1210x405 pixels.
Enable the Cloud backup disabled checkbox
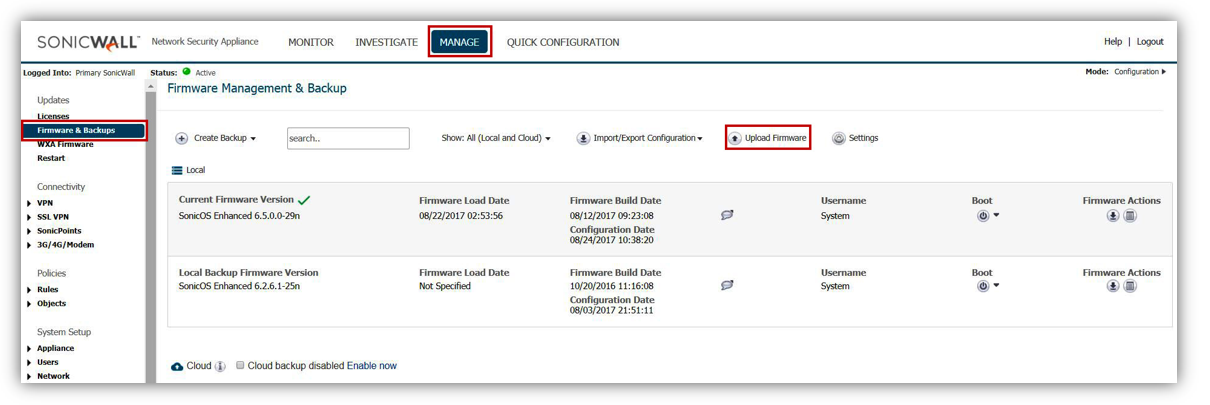tap(240, 366)
